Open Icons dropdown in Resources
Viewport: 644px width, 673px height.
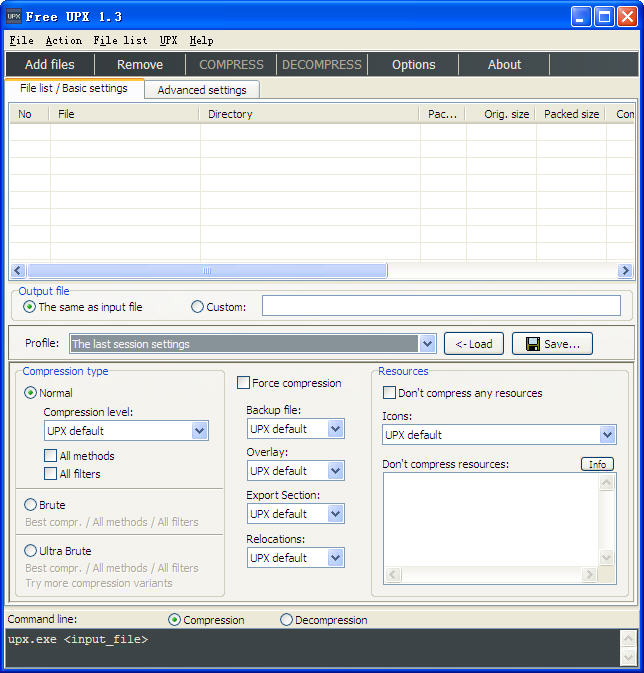click(607, 435)
